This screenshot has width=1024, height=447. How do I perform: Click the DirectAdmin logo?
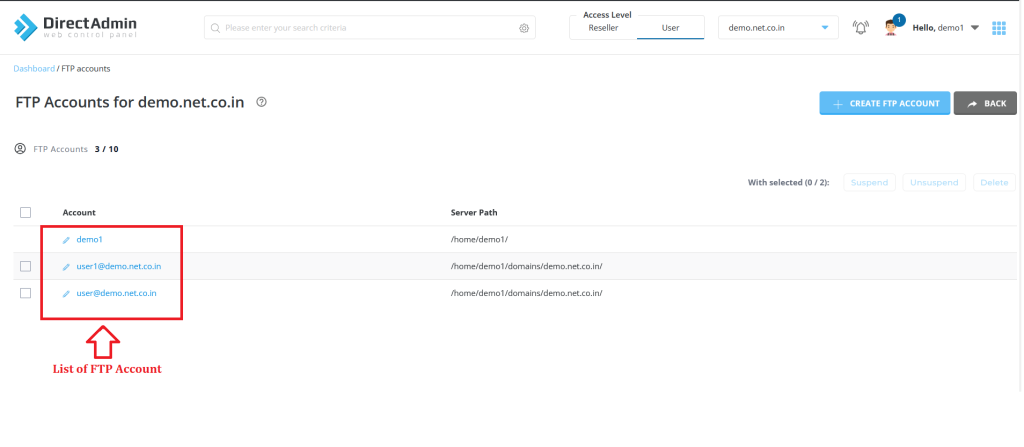click(75, 27)
